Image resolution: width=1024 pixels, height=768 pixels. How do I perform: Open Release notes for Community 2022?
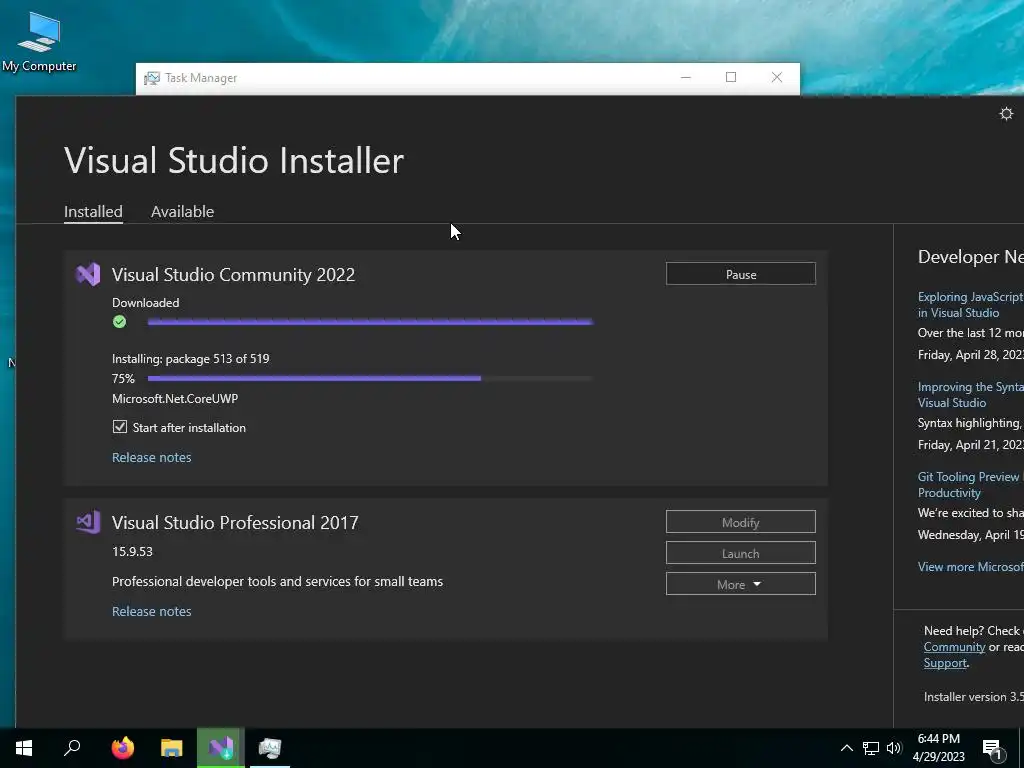click(152, 457)
